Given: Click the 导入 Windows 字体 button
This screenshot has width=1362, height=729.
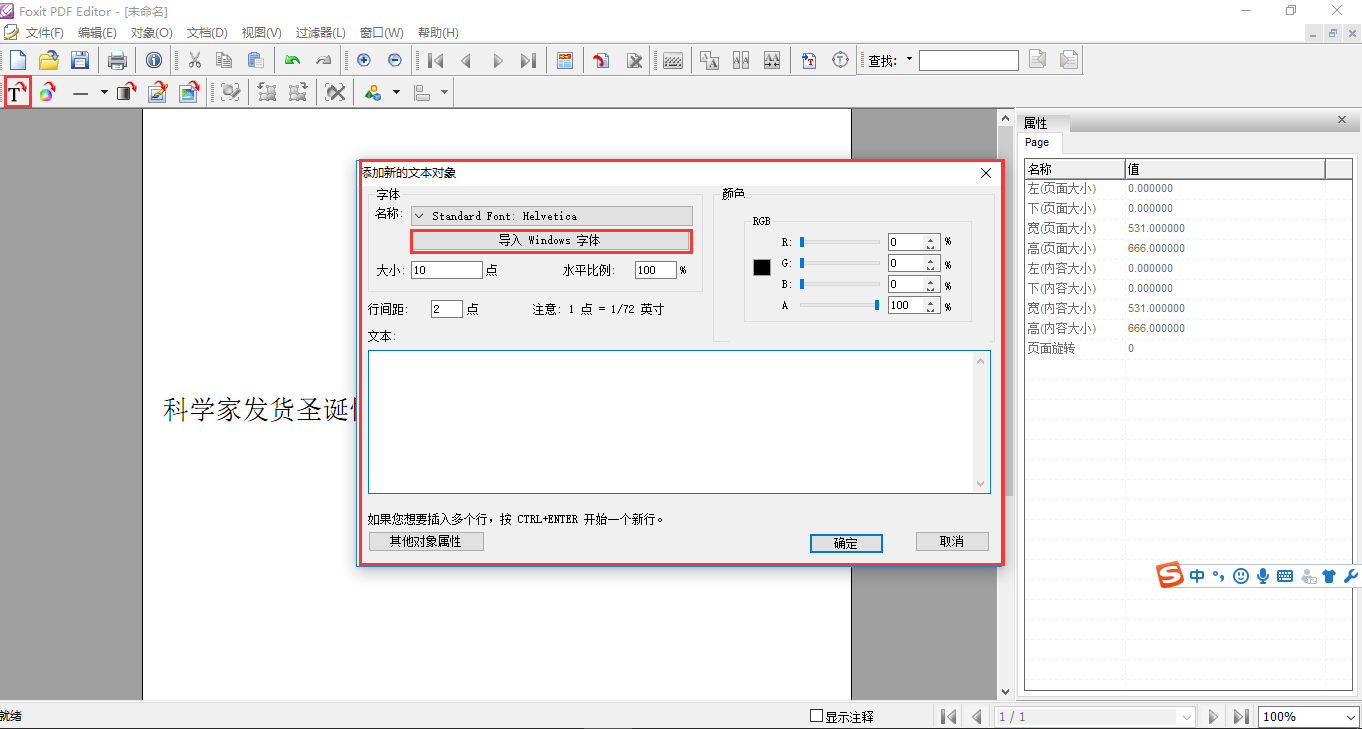Looking at the screenshot, I should [x=550, y=240].
